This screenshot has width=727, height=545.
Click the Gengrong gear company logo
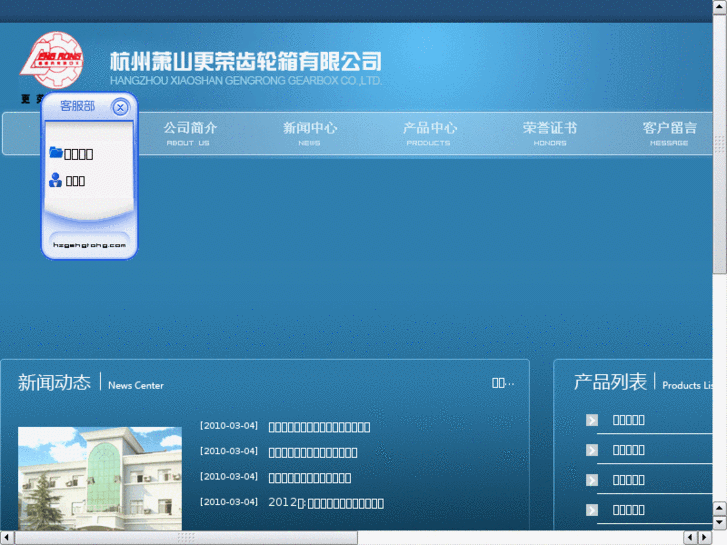click(52, 60)
